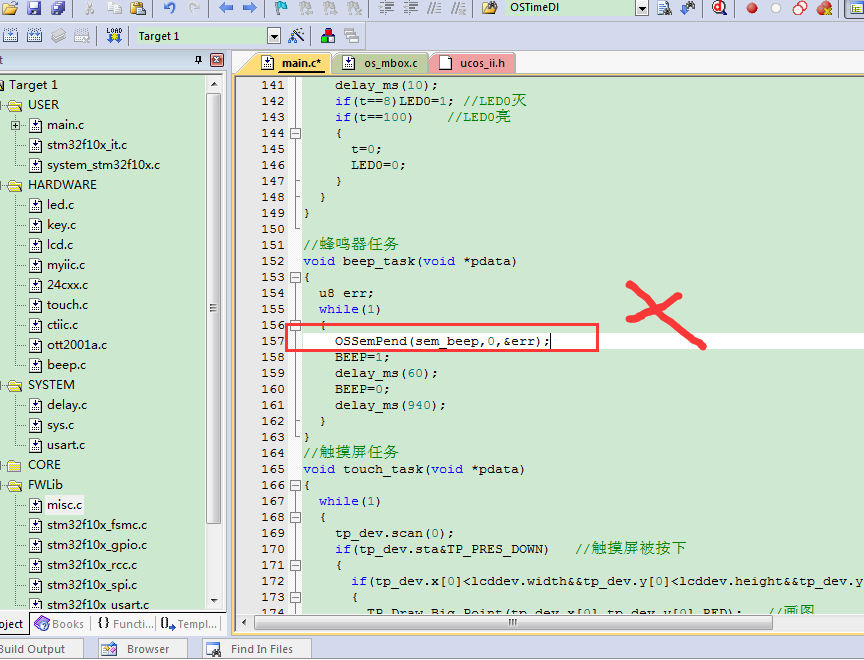Screen dimensions: 864x660
Task: Open Manage Project Items colored blocks icon
Action: pos(328,36)
